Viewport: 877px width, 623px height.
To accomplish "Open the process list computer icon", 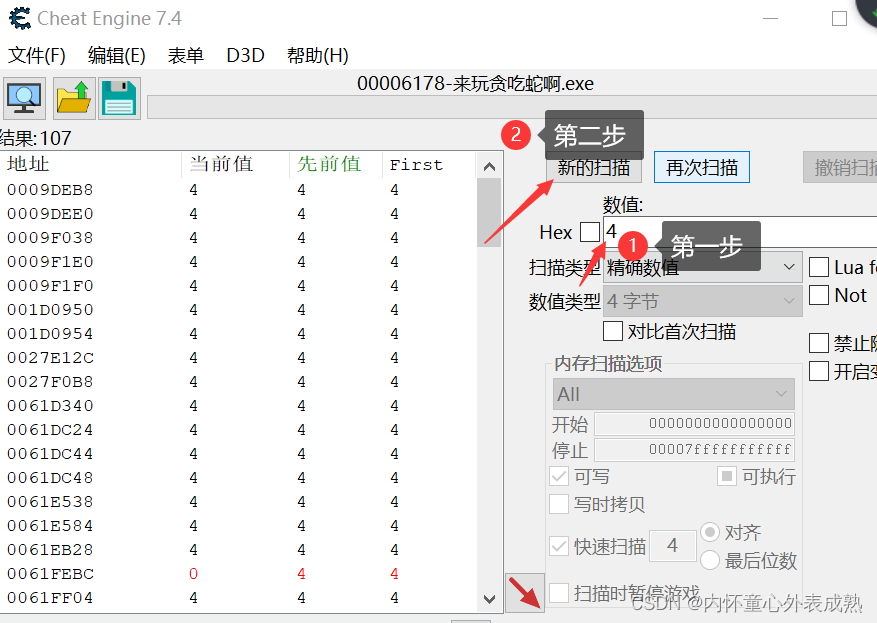I will tap(24, 98).
